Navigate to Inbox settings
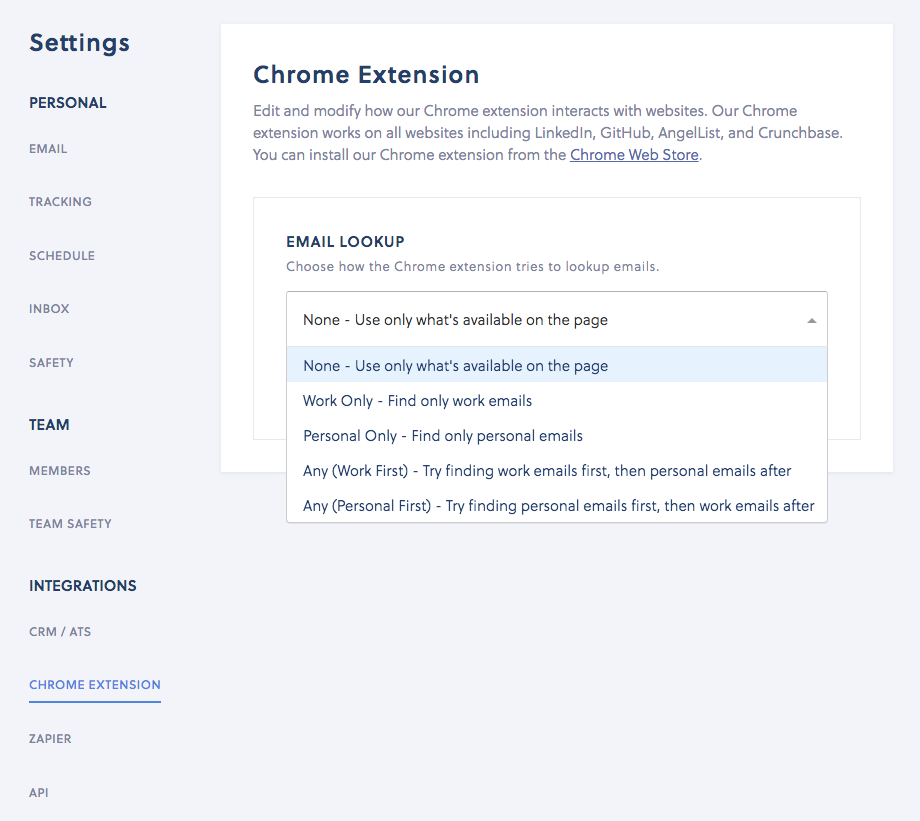The width and height of the screenshot is (920, 821). (x=49, y=309)
